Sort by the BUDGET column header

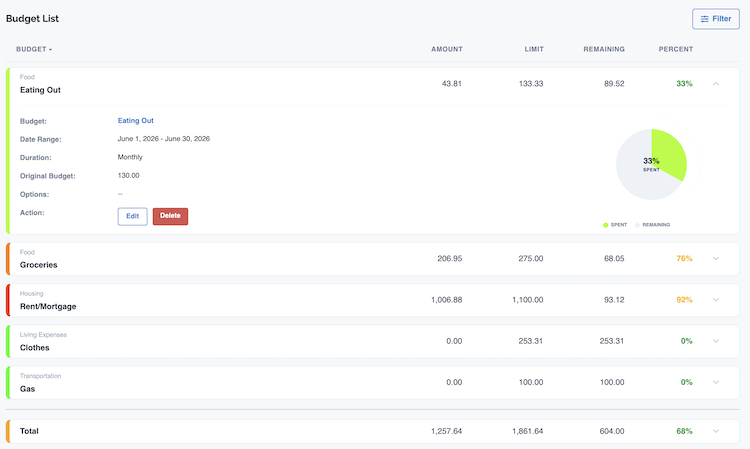33,49
